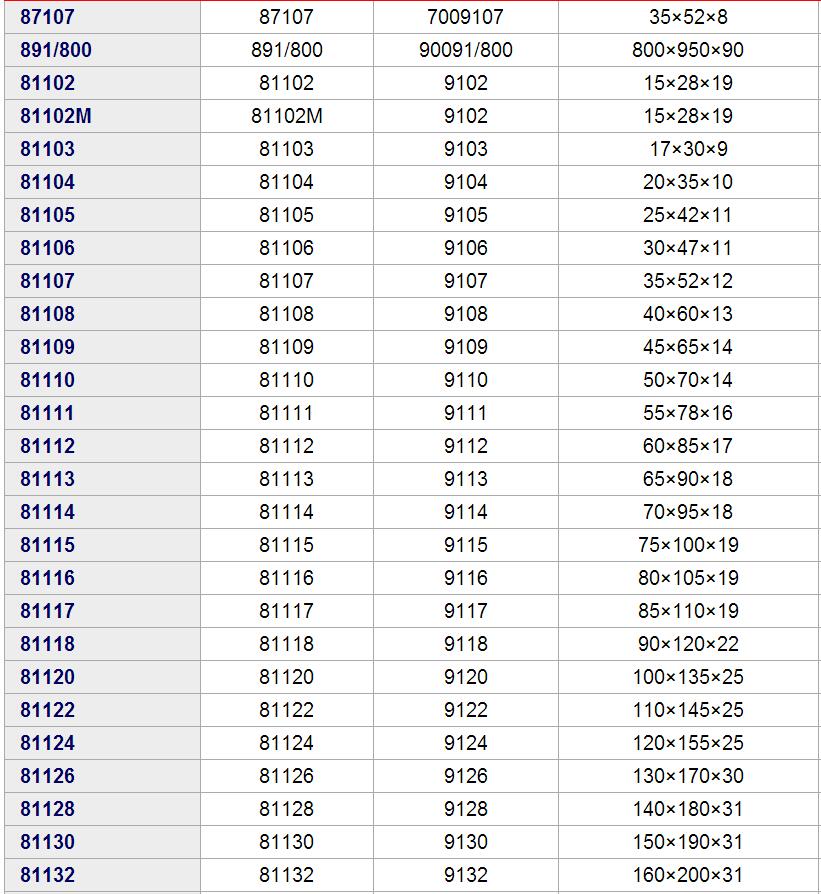Select the bold 81112 model link
Image resolution: width=821 pixels, height=894 pixels.
tap(47, 446)
